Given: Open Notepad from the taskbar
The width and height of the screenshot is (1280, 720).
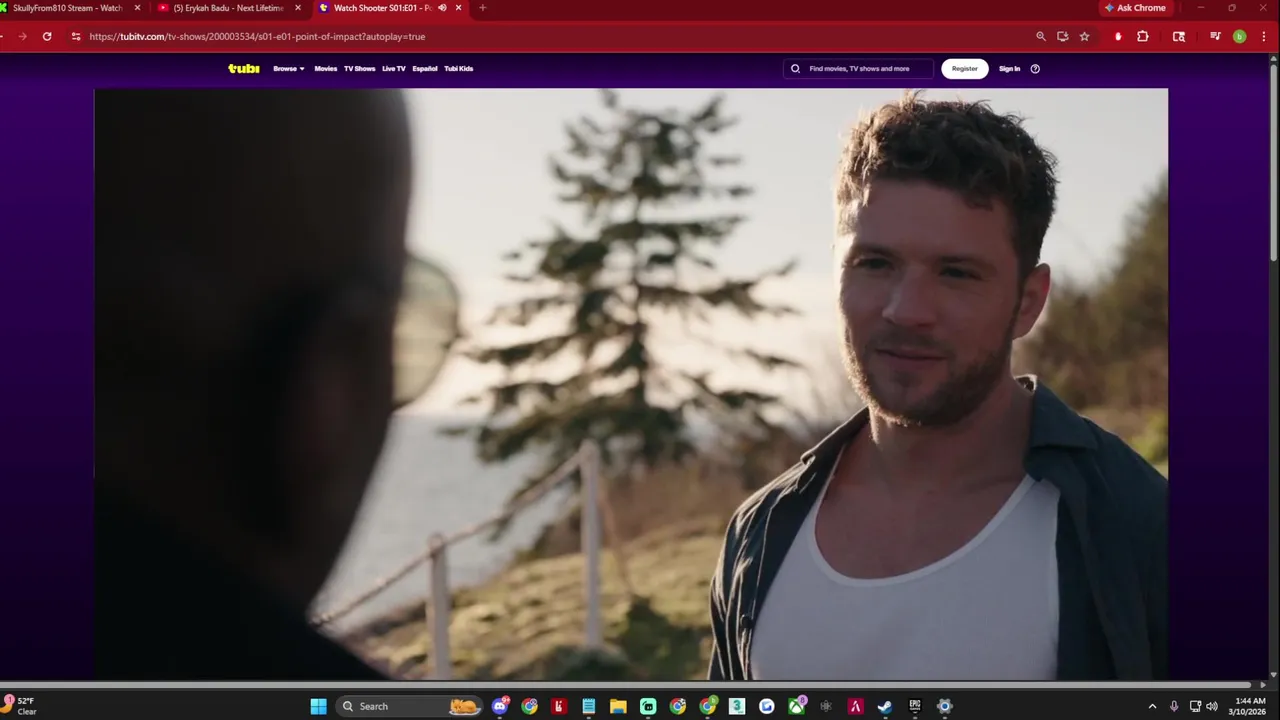Looking at the screenshot, I should pos(589,707).
